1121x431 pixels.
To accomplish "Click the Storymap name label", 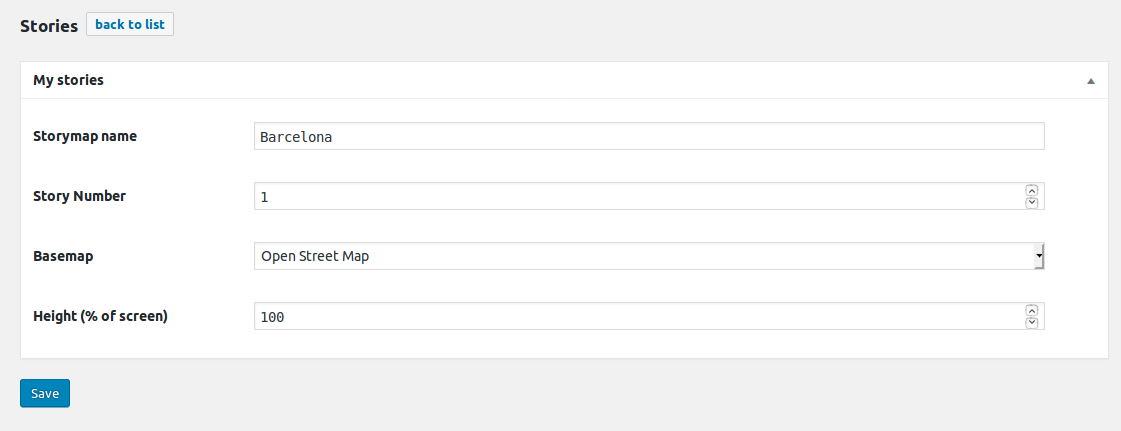I will tap(85, 136).
